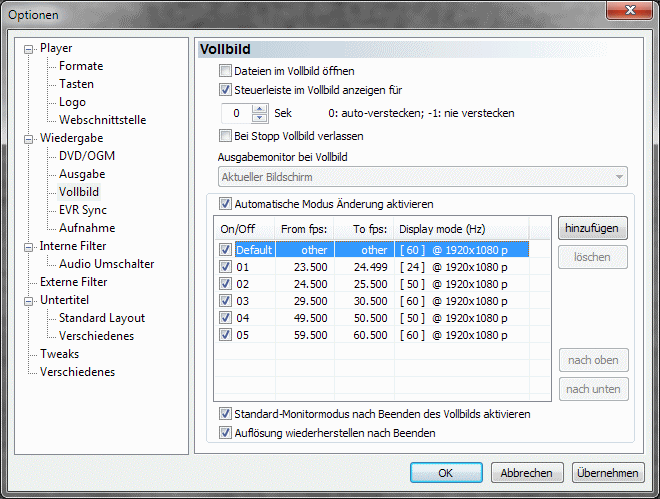Image resolution: width=660 pixels, height=499 pixels.
Task: Cancel with the Abbrechen button
Action: (527, 473)
